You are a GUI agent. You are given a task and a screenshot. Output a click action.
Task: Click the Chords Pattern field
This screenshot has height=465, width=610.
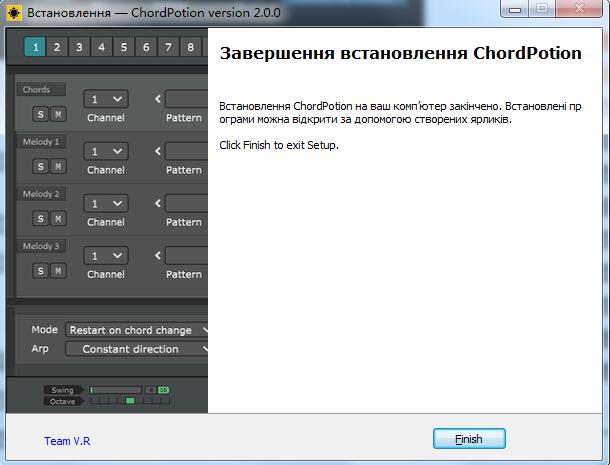pos(186,99)
